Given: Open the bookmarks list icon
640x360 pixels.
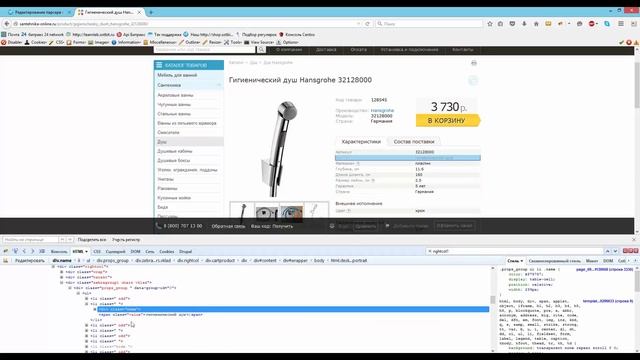Looking at the screenshot, I should click(500, 24).
